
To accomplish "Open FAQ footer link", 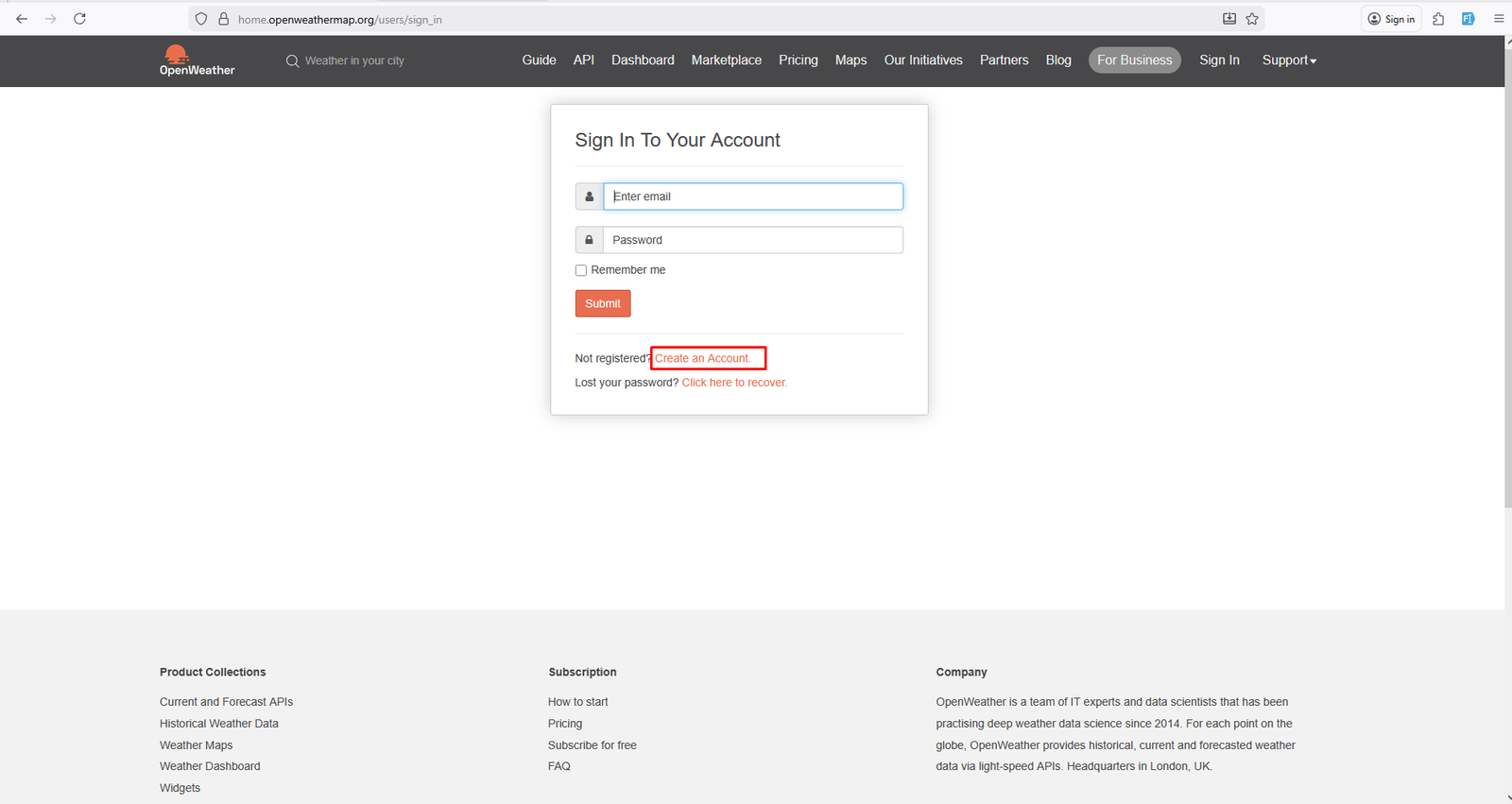I will [559, 766].
